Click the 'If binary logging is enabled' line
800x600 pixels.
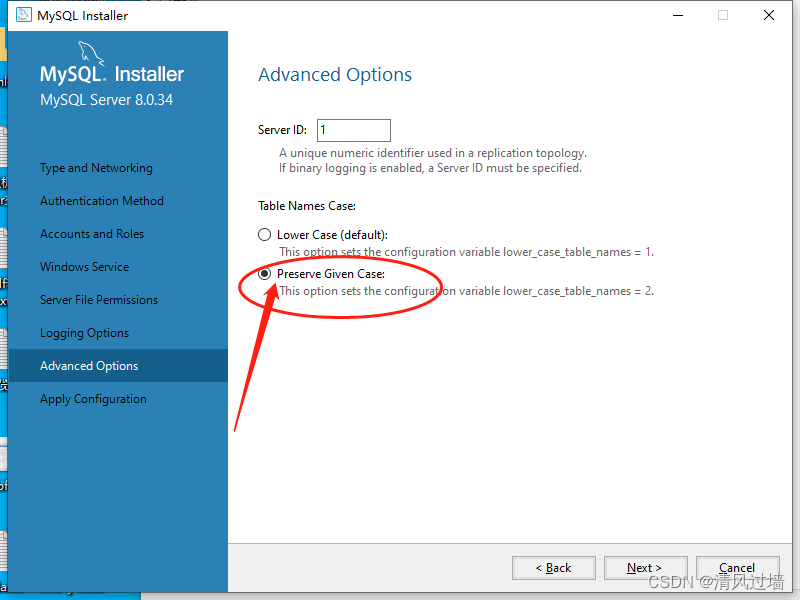(x=430, y=168)
